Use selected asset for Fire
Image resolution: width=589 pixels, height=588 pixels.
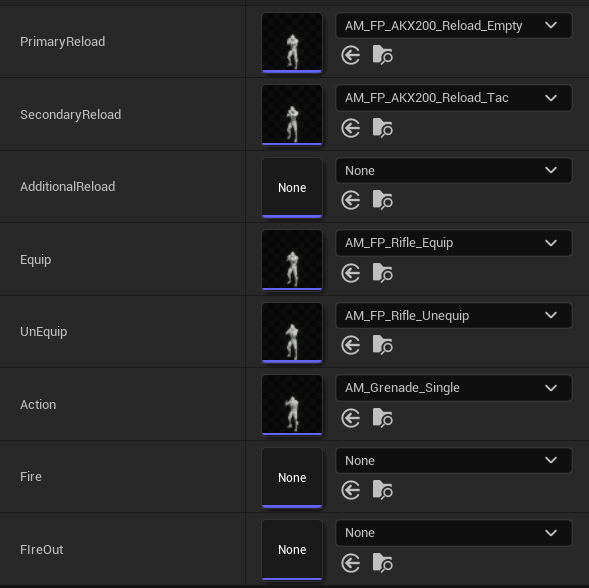pyautogui.click(x=350, y=490)
